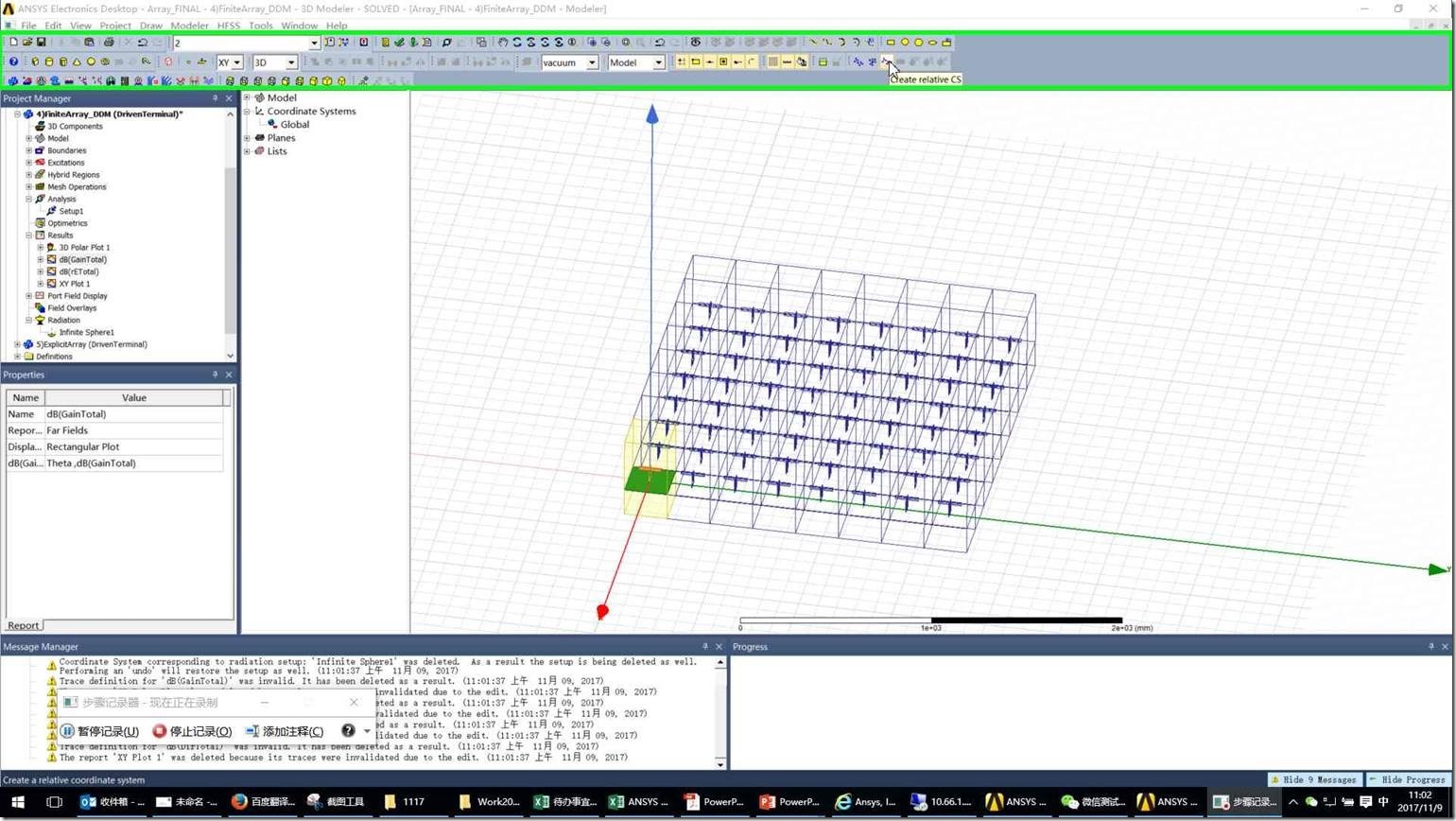
Task: Select the Draw circle tool
Action: pyautogui.click(x=905, y=43)
